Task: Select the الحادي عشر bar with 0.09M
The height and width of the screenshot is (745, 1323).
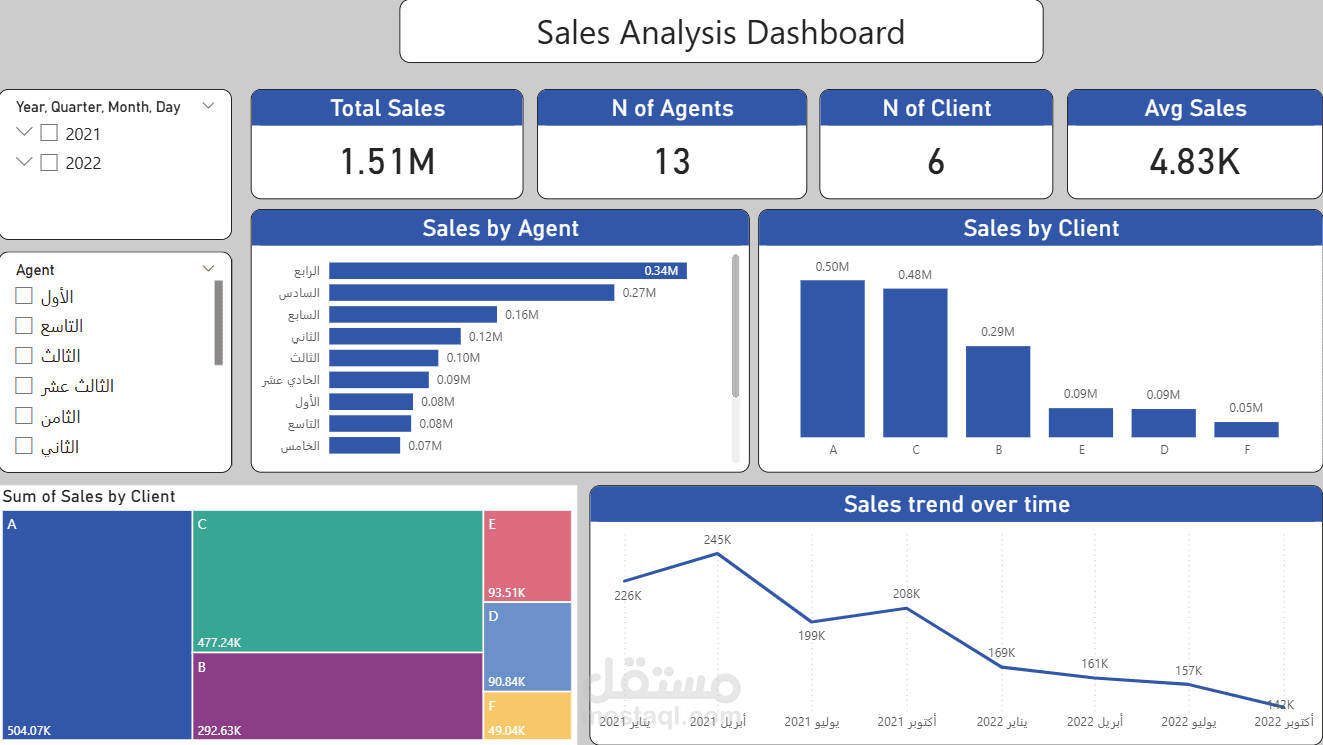Action: coord(379,380)
